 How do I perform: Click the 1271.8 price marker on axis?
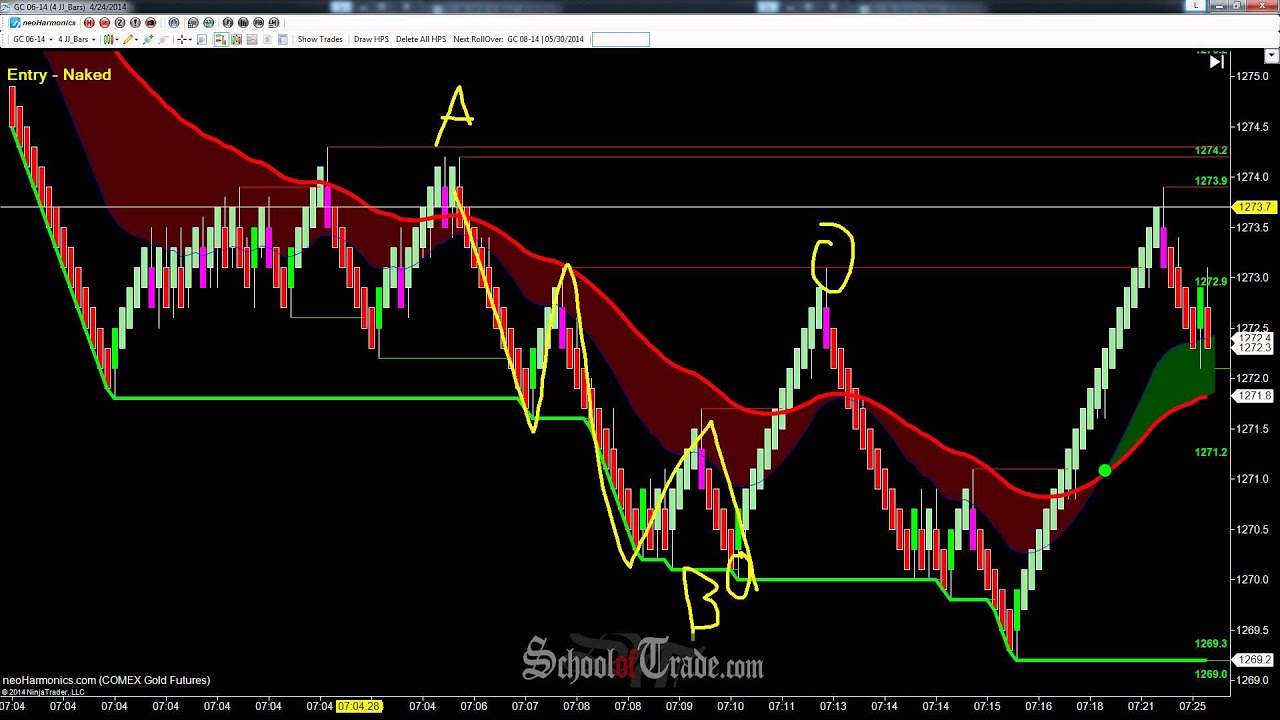click(x=1255, y=397)
